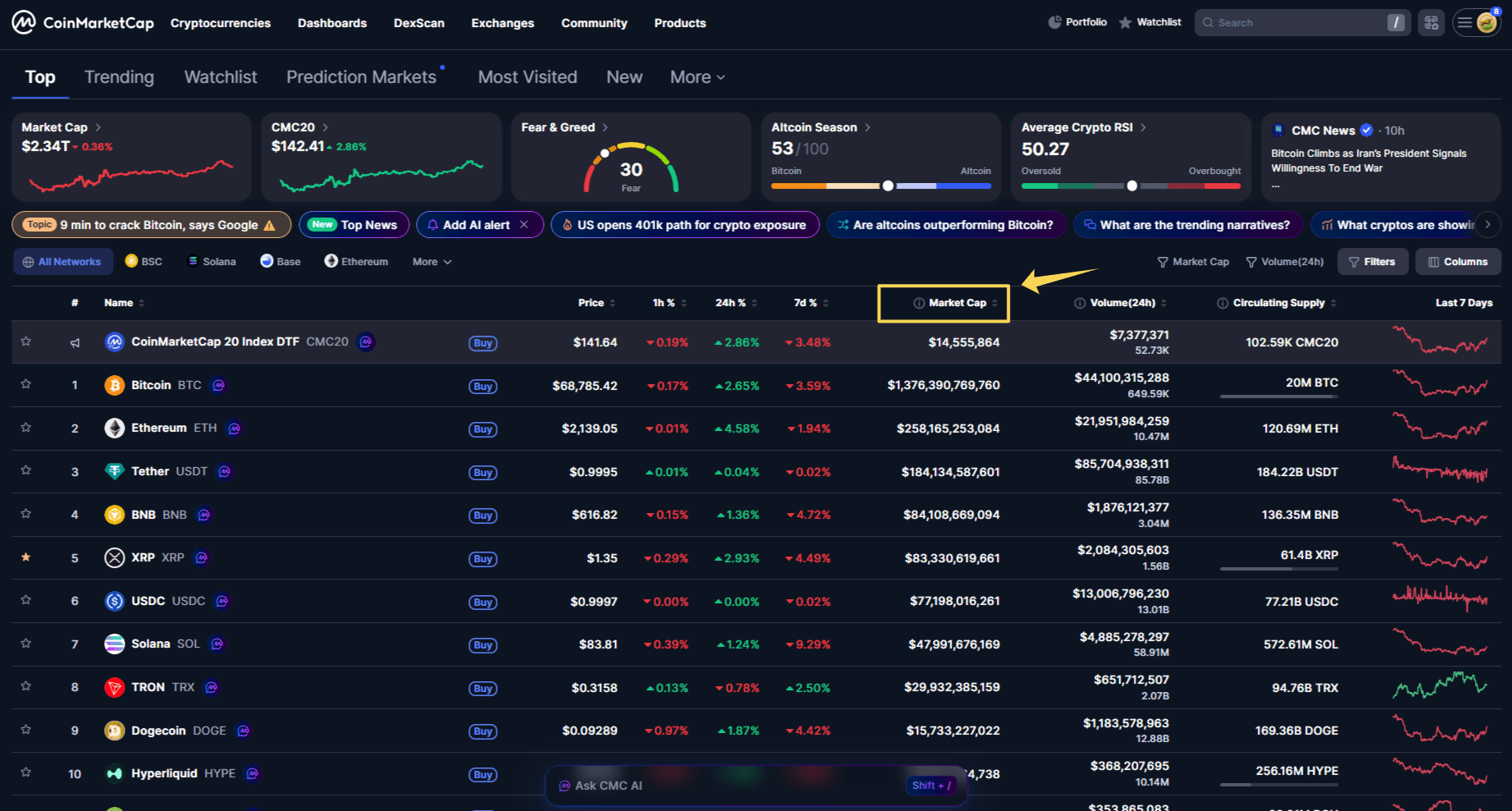1512x811 pixels.
Task: Select the Solana network filter chip
Action: pos(211,261)
